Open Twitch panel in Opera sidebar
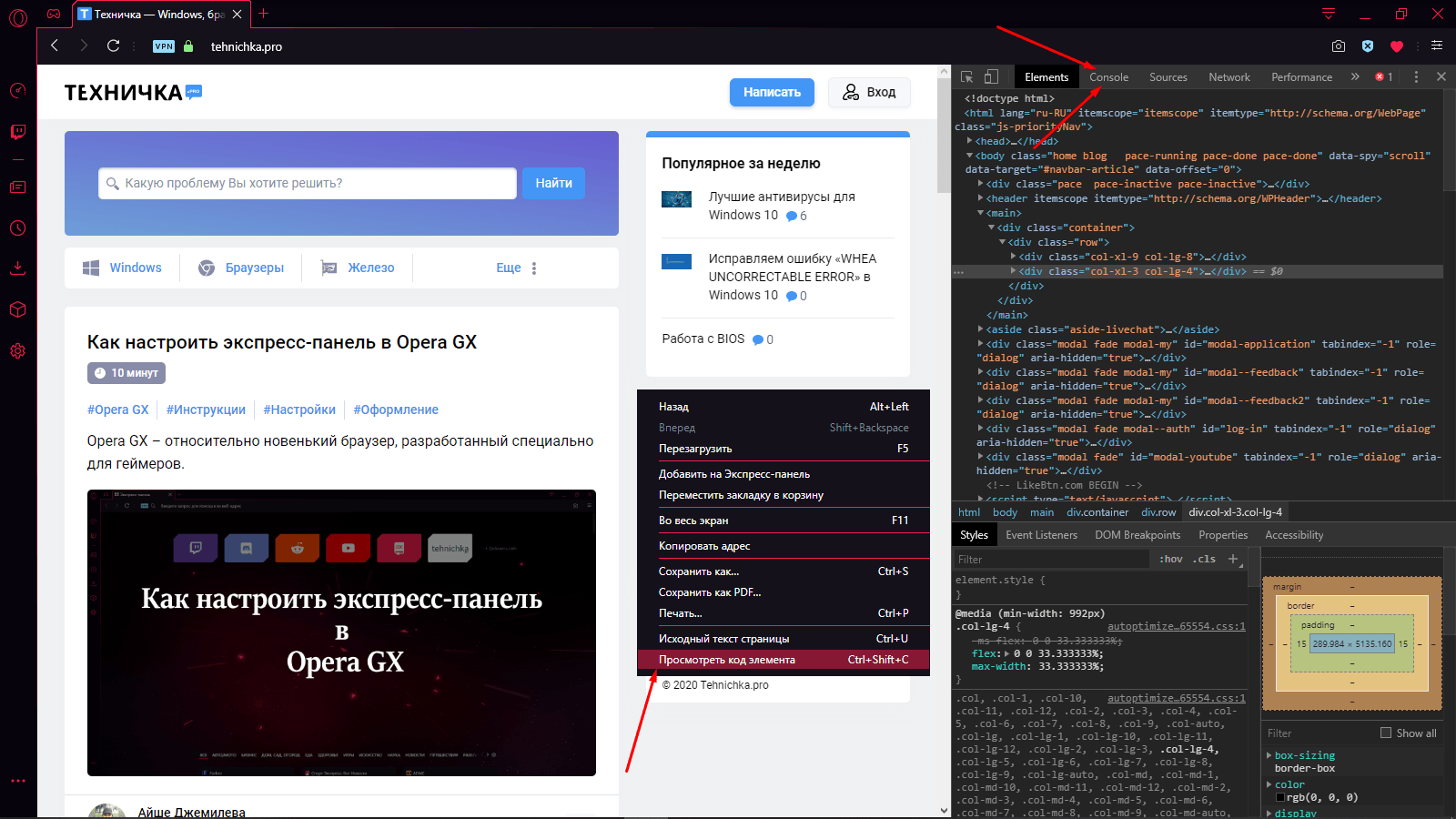This screenshot has width=1456, height=819. (x=17, y=132)
